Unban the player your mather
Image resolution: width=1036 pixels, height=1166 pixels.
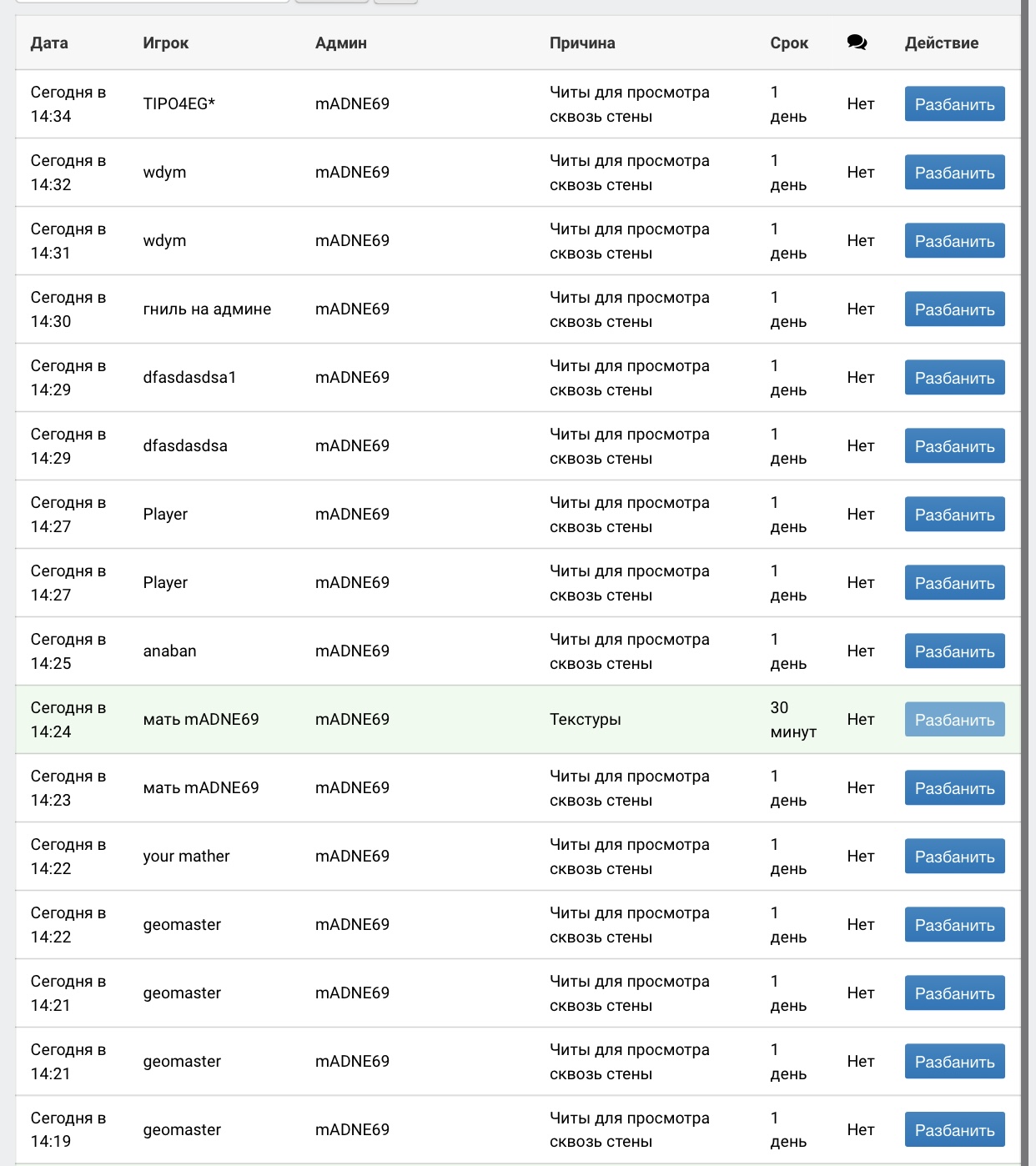coord(954,857)
